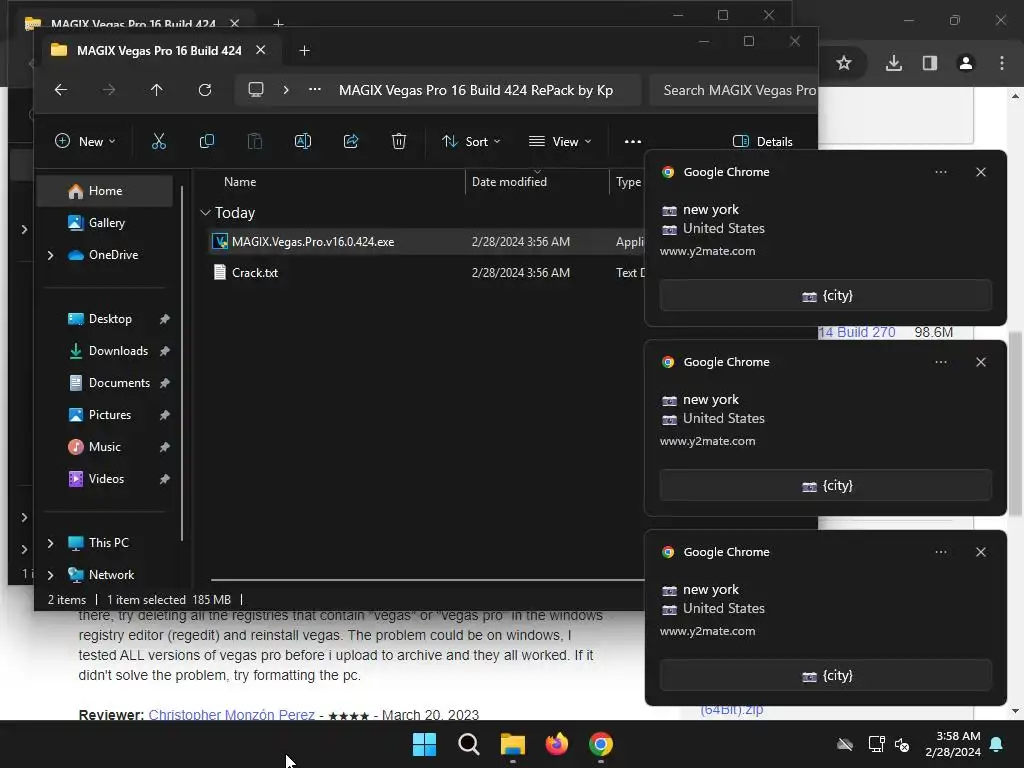Click the first notification's {city} button
The width and height of the screenshot is (1024, 768).
pyautogui.click(x=825, y=296)
